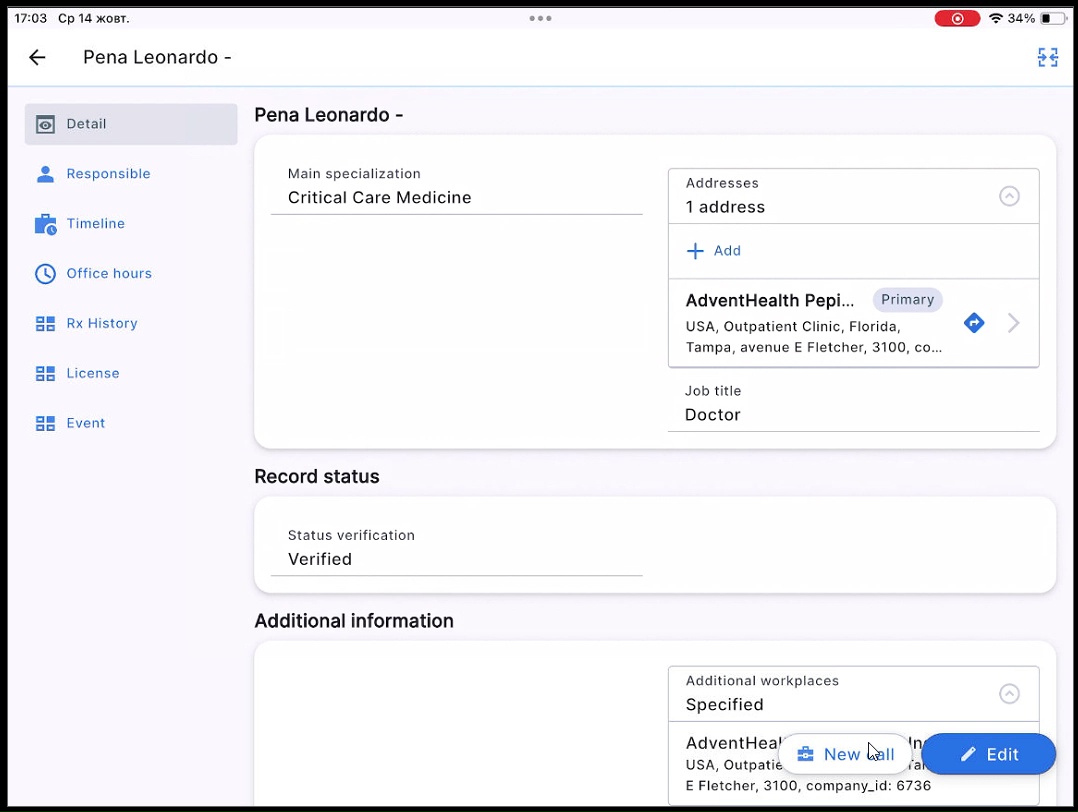
Task: Click the 'Record status' heading
Action: click(x=317, y=476)
